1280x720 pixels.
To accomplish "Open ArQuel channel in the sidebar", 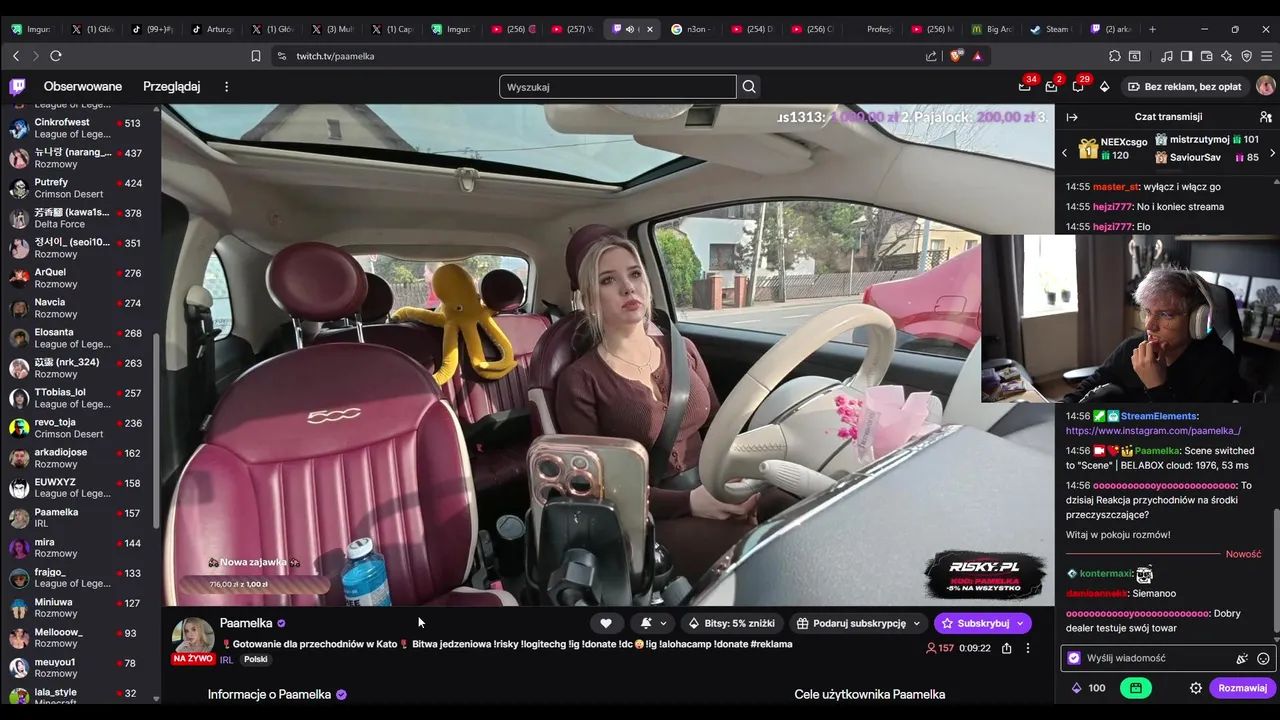I will [x=79, y=278].
